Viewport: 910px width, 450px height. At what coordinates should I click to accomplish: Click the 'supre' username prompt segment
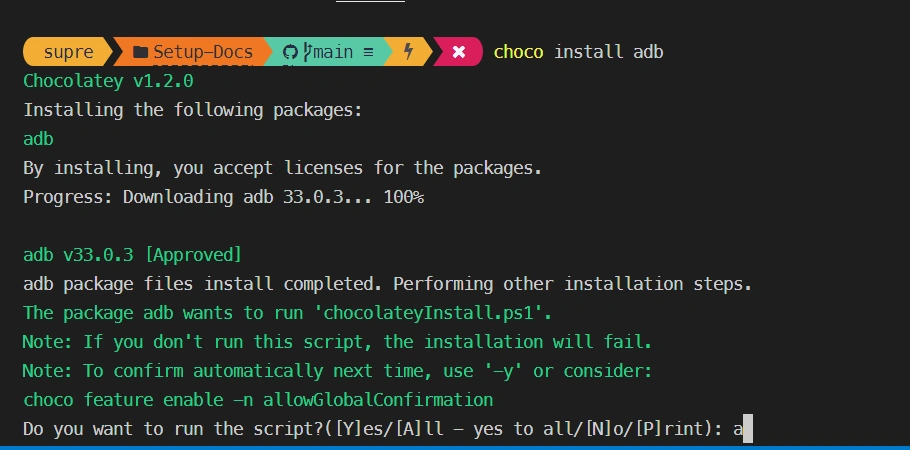69,51
